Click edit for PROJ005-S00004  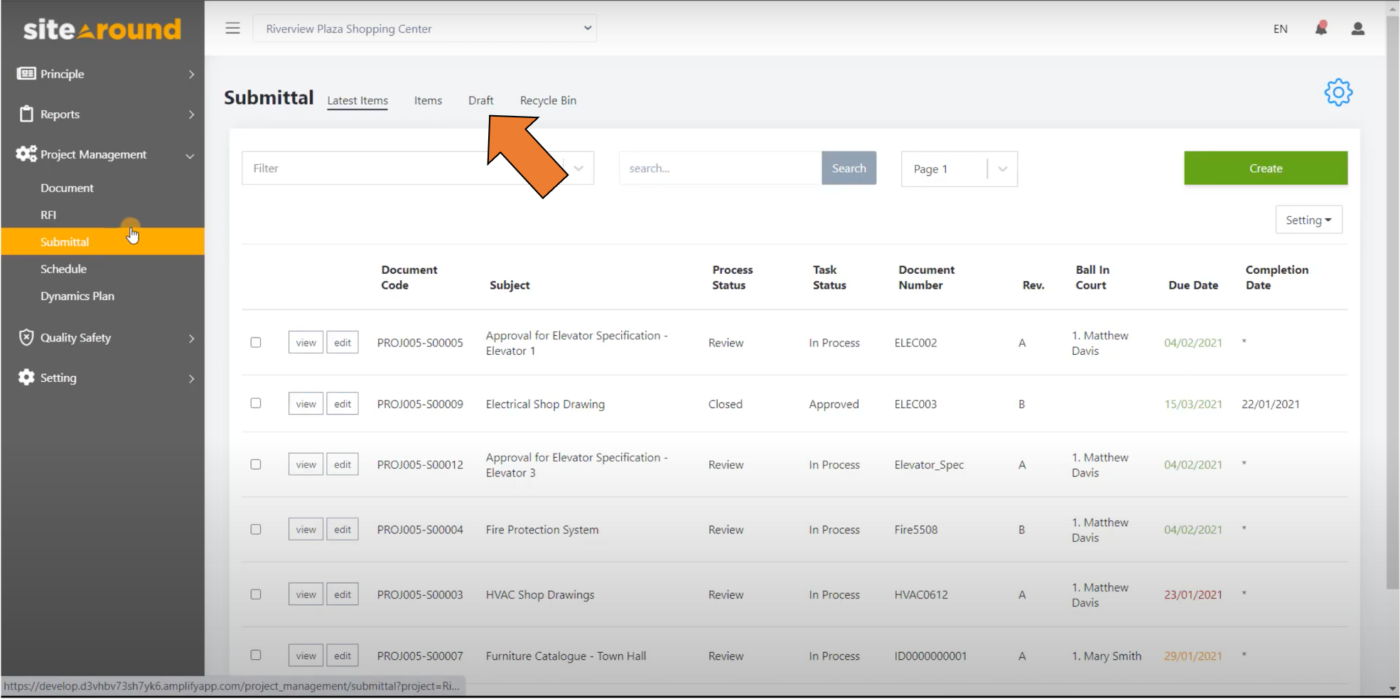coord(342,530)
